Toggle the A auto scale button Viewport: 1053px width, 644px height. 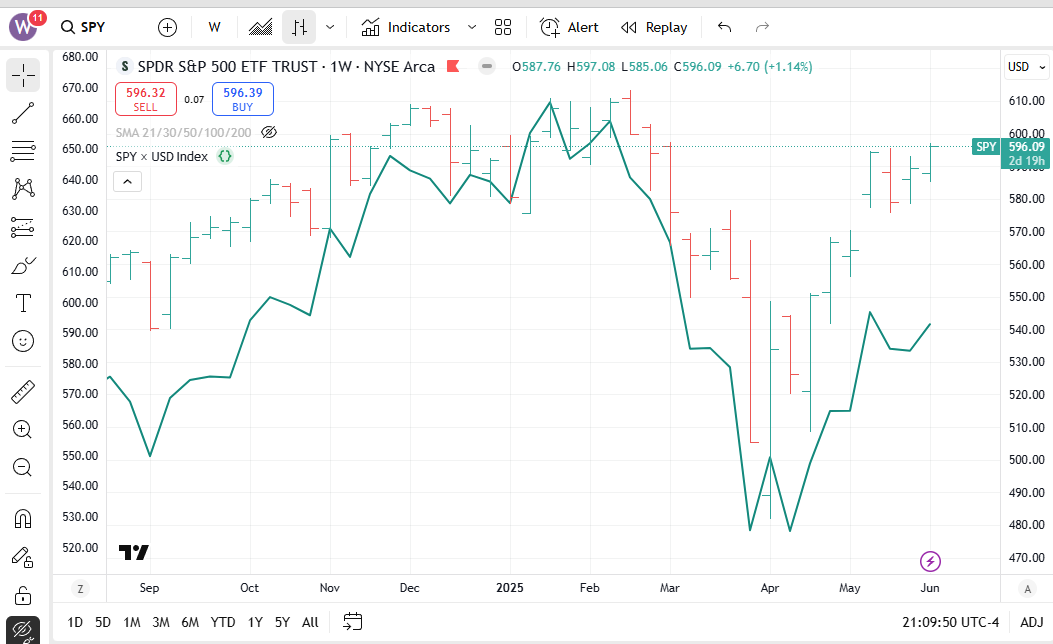point(1027,589)
